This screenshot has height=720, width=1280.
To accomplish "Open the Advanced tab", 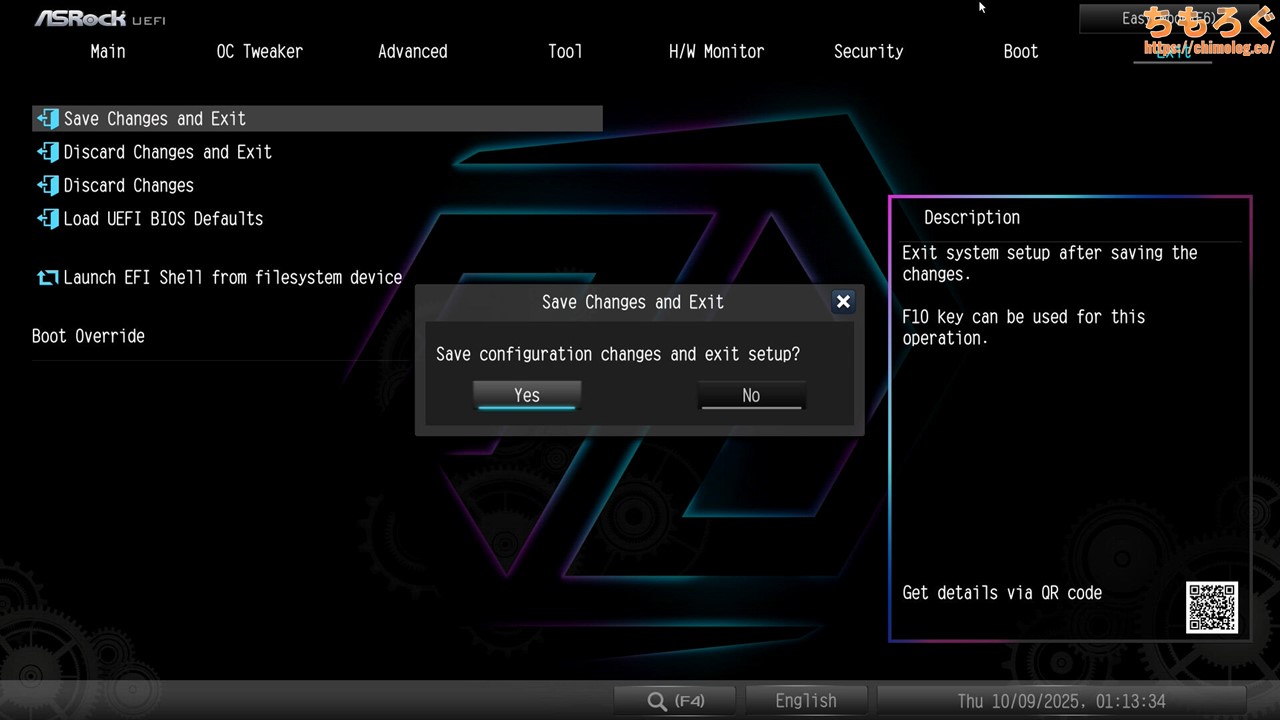I will 412,52.
